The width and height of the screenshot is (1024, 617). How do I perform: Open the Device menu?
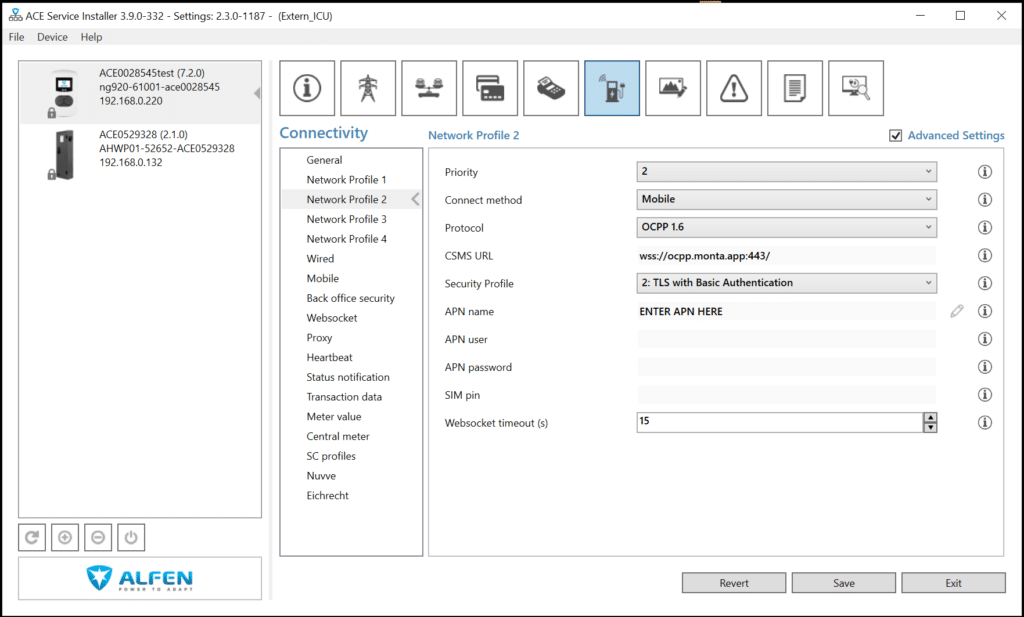pos(52,37)
